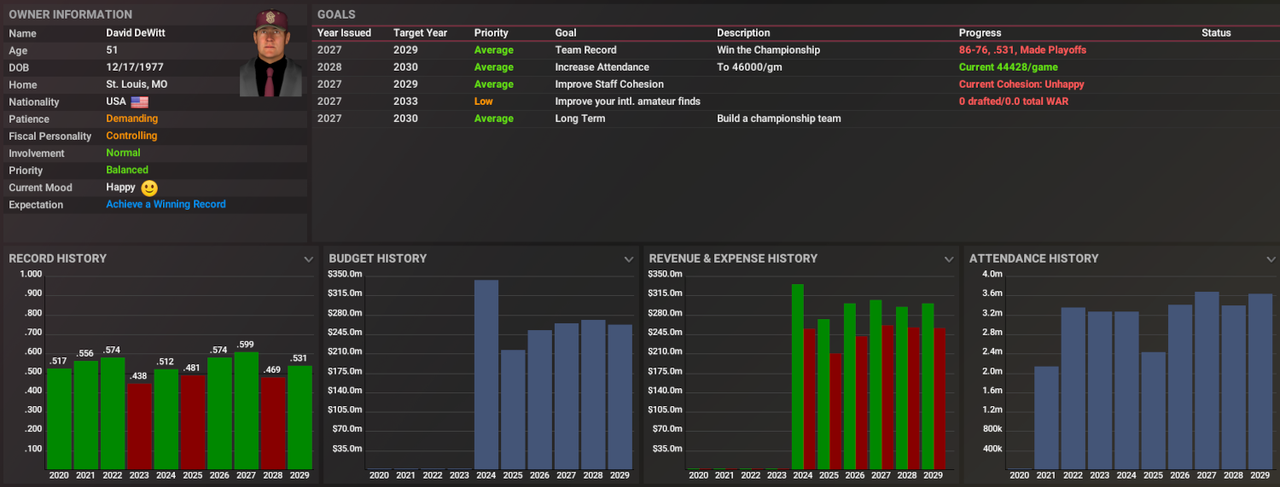Screen dimensions: 1280x487
Task: Click the 12/17/1977 date of birth
Action: click(x=134, y=68)
